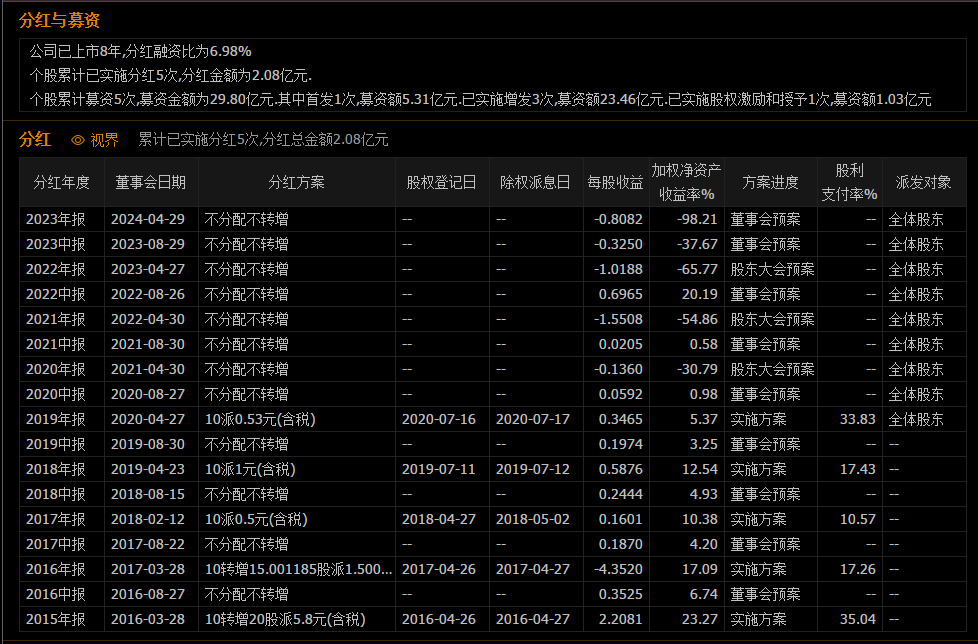This screenshot has width=978, height=644.
Task: Click the 2023中报 row label
Action: tap(56, 244)
